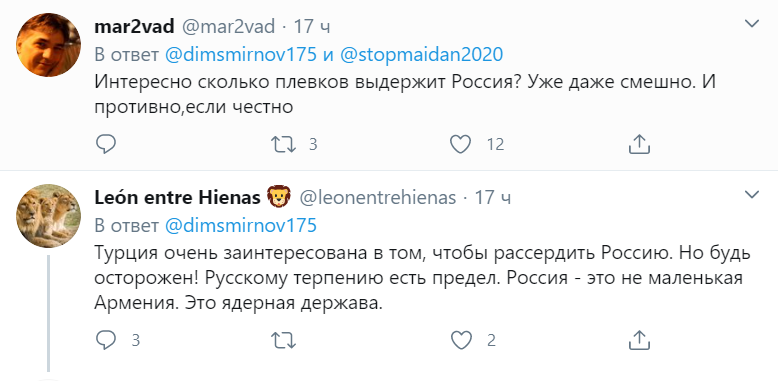The image size is (778, 381).
Task: Open León entre Hienas lion avatar
Action: 49,216
